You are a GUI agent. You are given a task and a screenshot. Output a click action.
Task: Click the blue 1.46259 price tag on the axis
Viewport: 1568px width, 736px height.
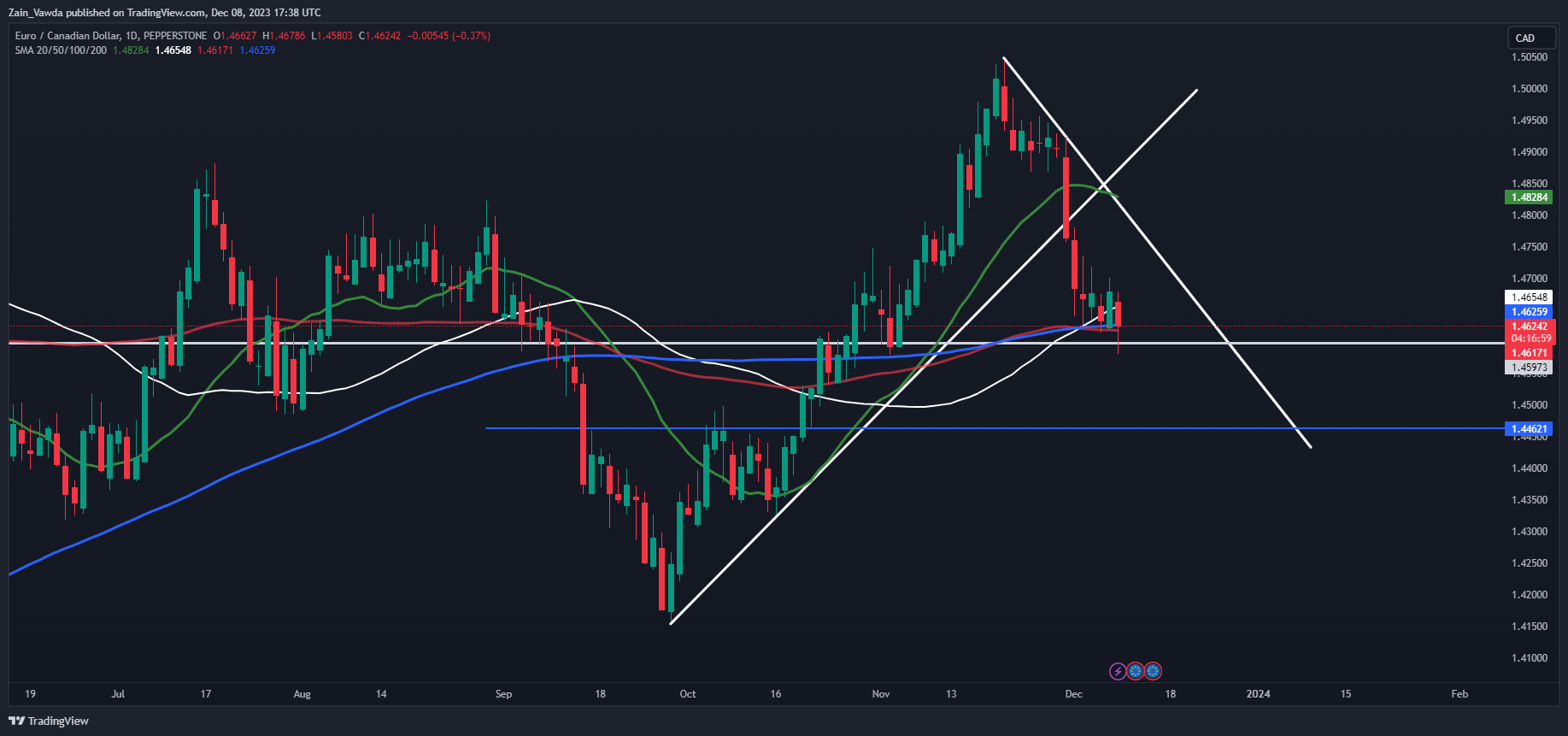(x=1529, y=312)
